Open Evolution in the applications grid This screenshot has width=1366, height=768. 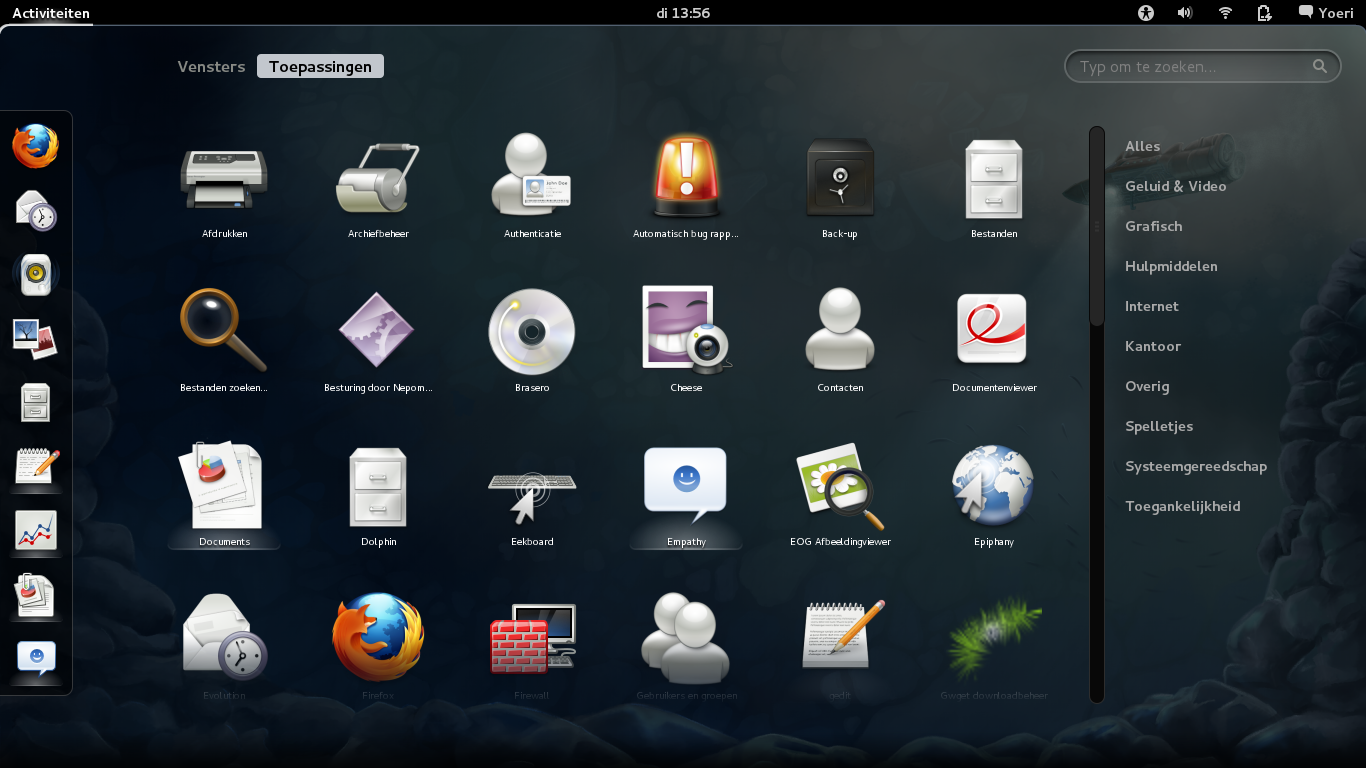pos(224,648)
